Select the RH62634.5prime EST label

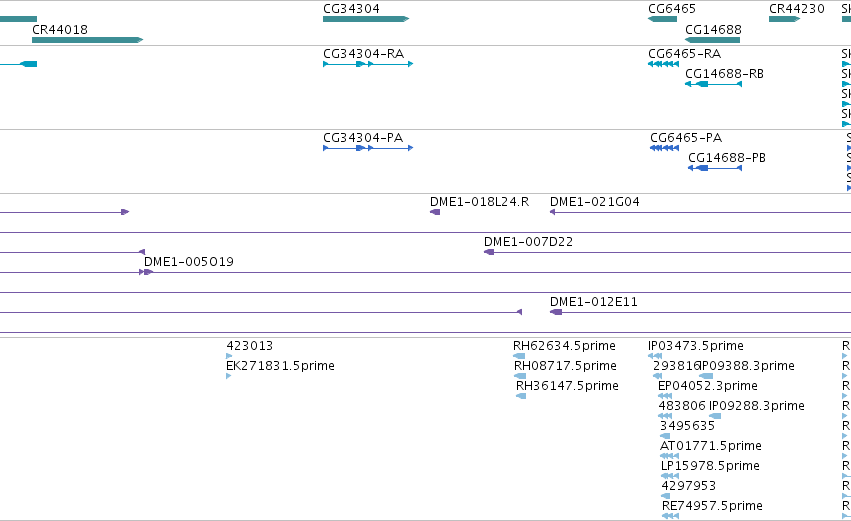[x=564, y=346]
